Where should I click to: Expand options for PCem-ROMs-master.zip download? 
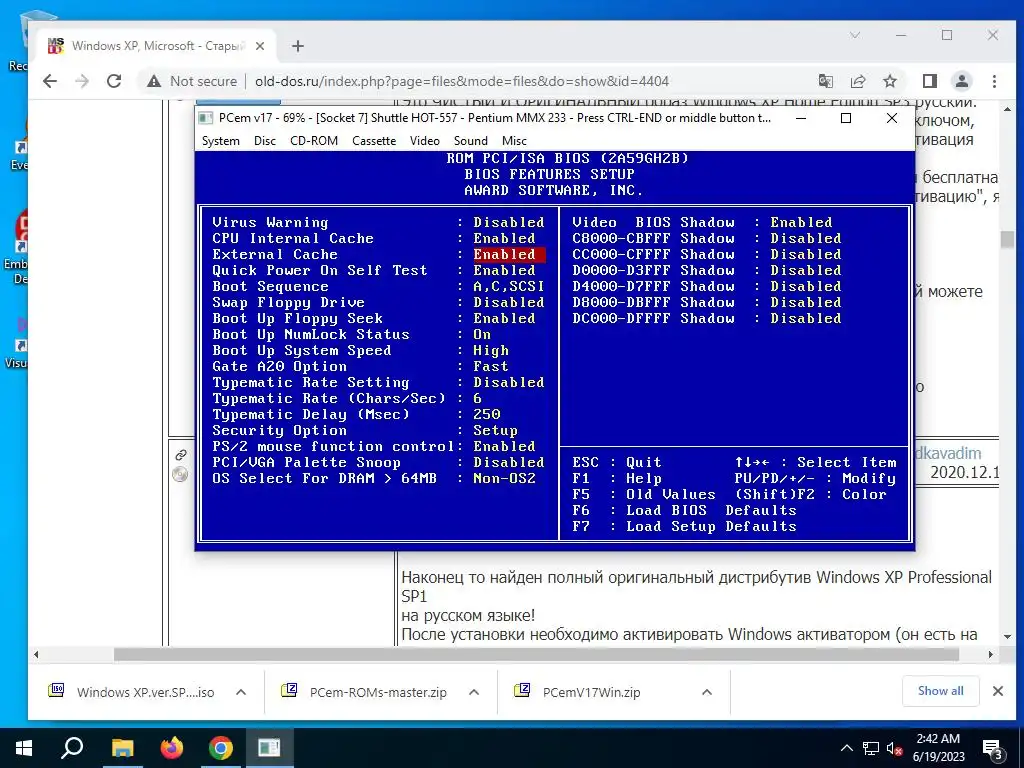tap(474, 692)
